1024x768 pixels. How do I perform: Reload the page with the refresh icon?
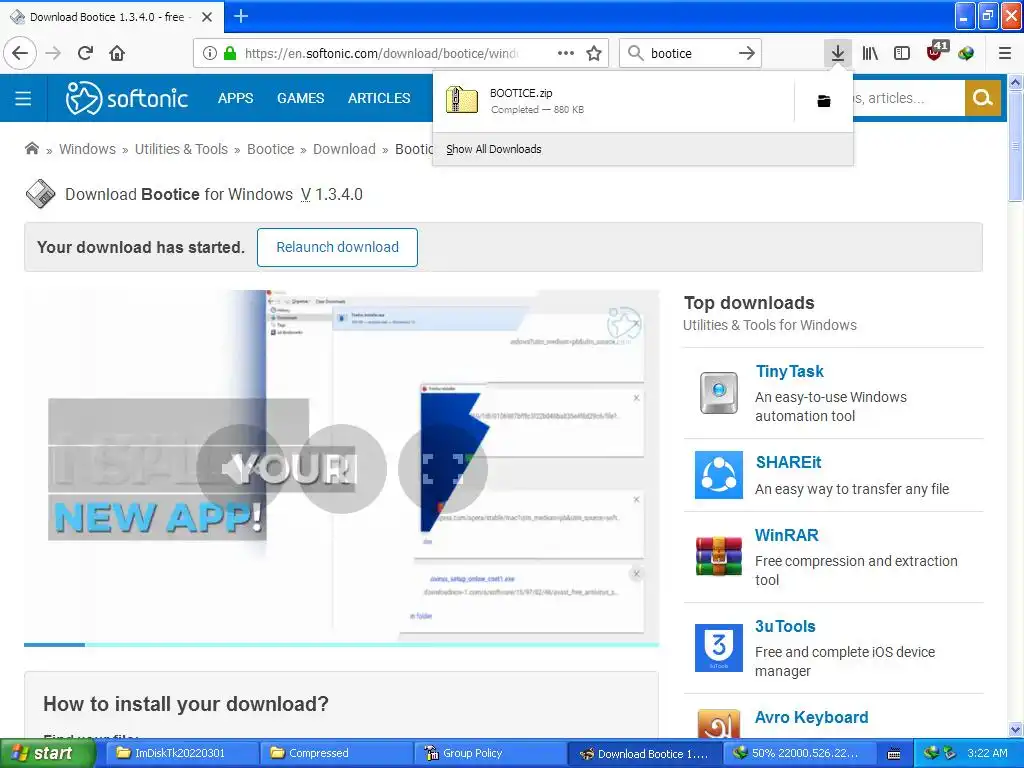(x=85, y=53)
